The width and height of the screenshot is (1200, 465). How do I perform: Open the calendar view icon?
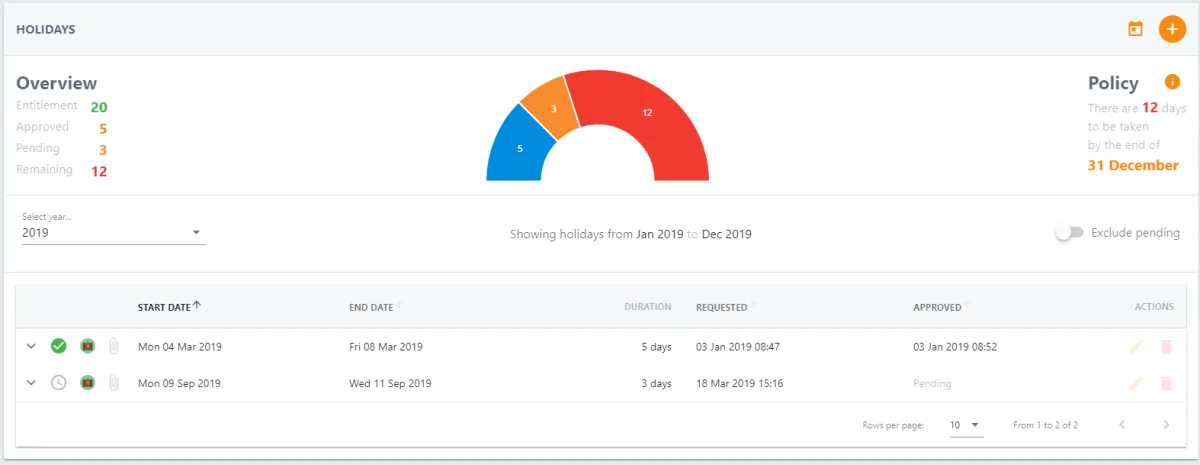click(x=1135, y=29)
